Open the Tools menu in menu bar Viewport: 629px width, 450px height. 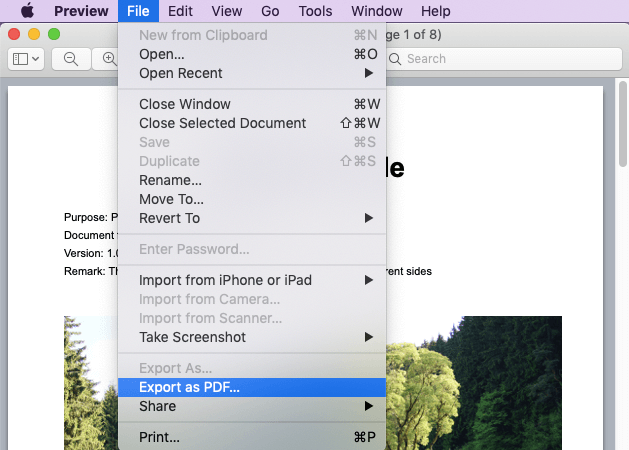tap(315, 11)
